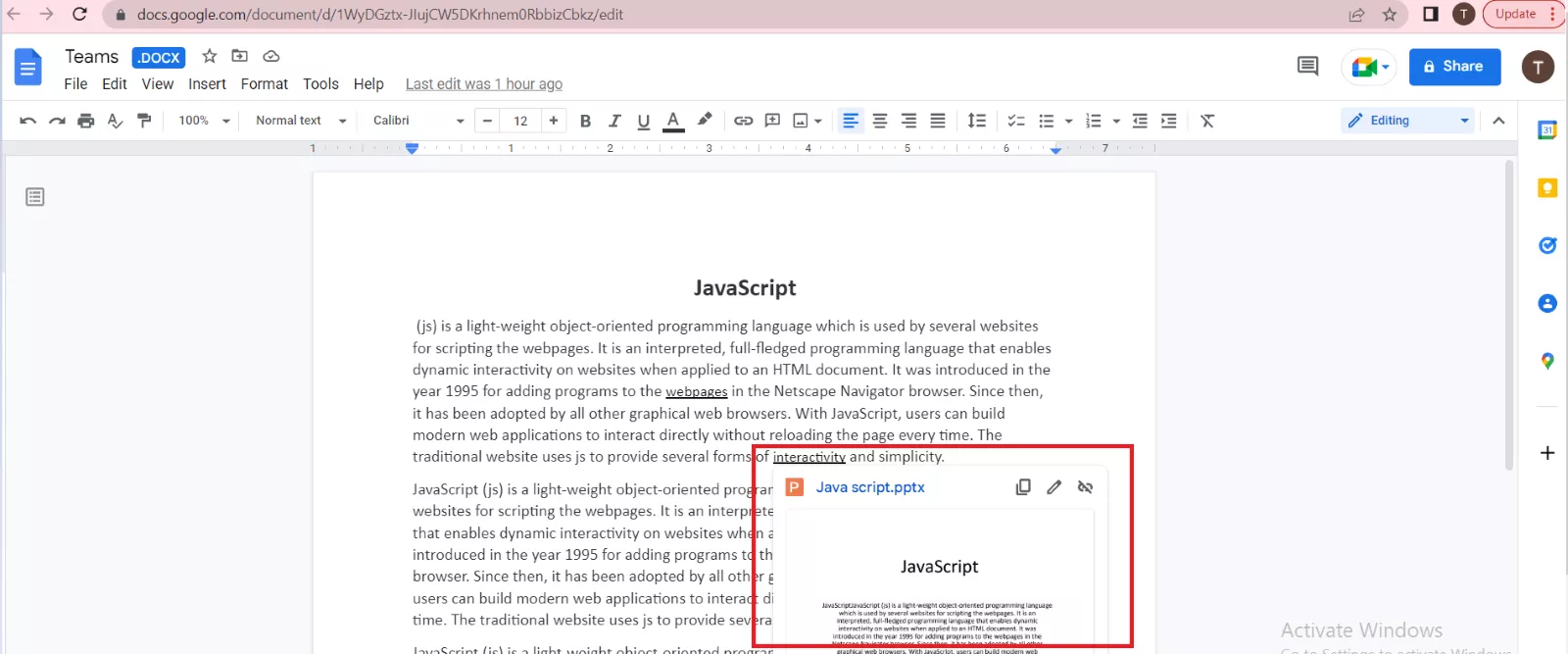This screenshot has width=1568, height=654.
Task: Open the File menu
Action: (x=75, y=84)
